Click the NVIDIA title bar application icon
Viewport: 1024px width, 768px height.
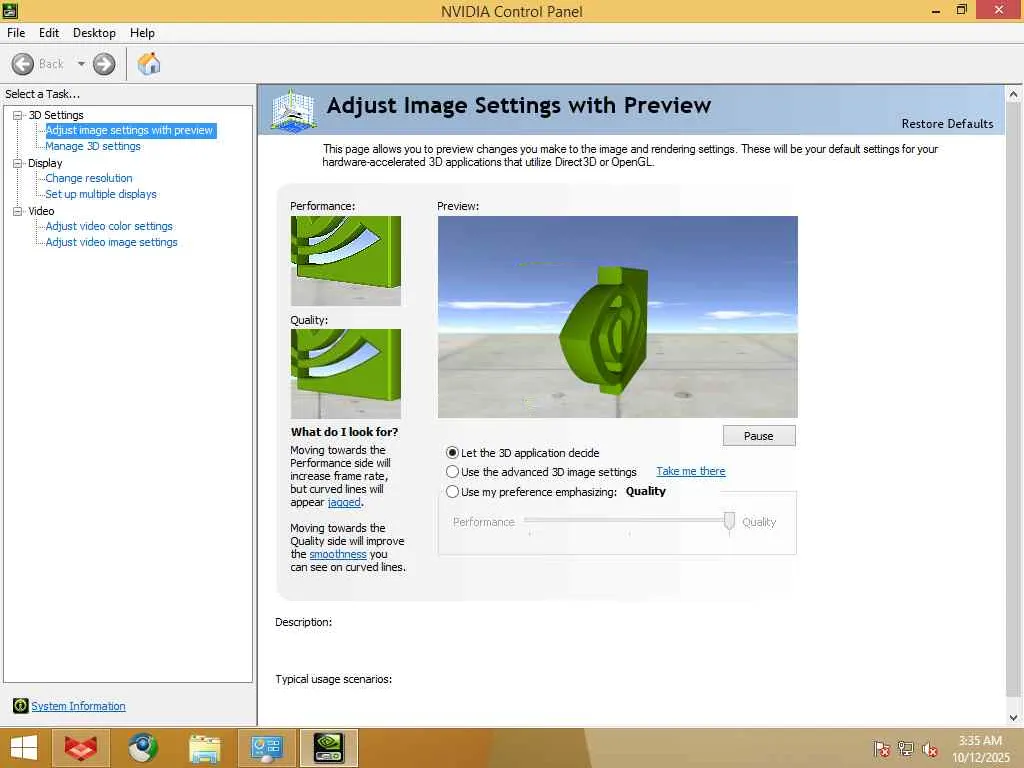[10, 10]
